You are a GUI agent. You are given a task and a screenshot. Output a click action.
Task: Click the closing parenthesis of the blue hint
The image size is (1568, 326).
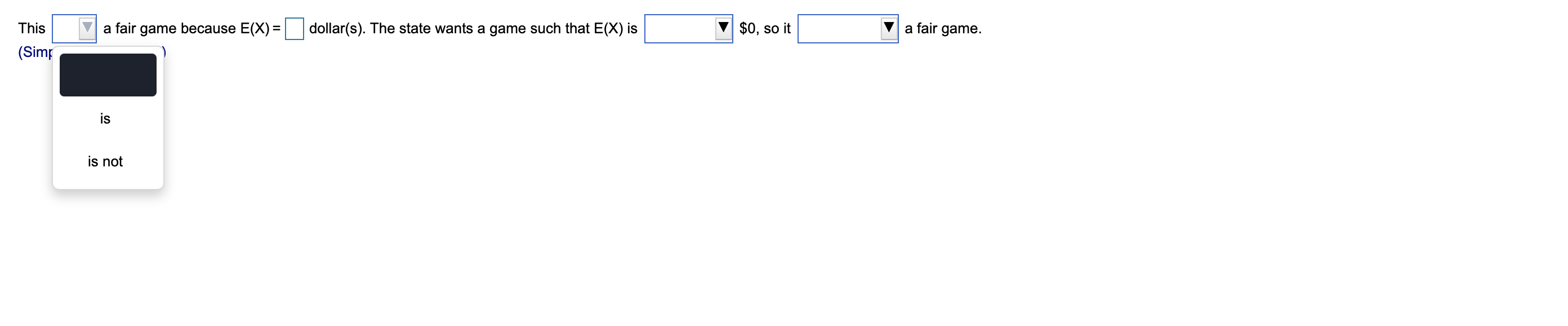coord(164,52)
